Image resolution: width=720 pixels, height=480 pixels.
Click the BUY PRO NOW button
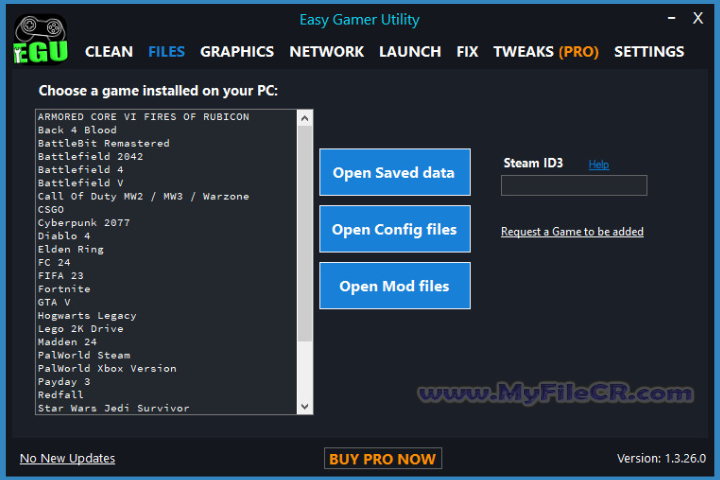coord(382,458)
